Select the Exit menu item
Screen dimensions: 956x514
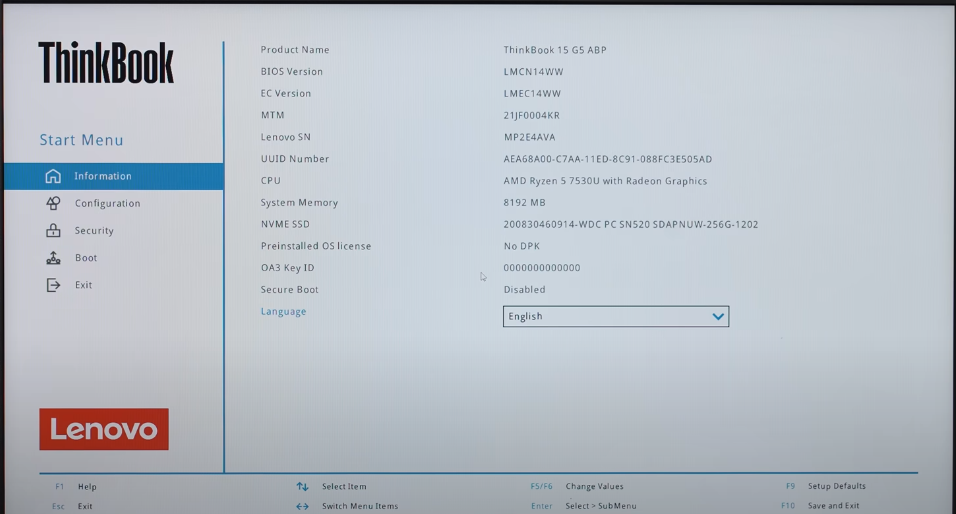pos(114,285)
